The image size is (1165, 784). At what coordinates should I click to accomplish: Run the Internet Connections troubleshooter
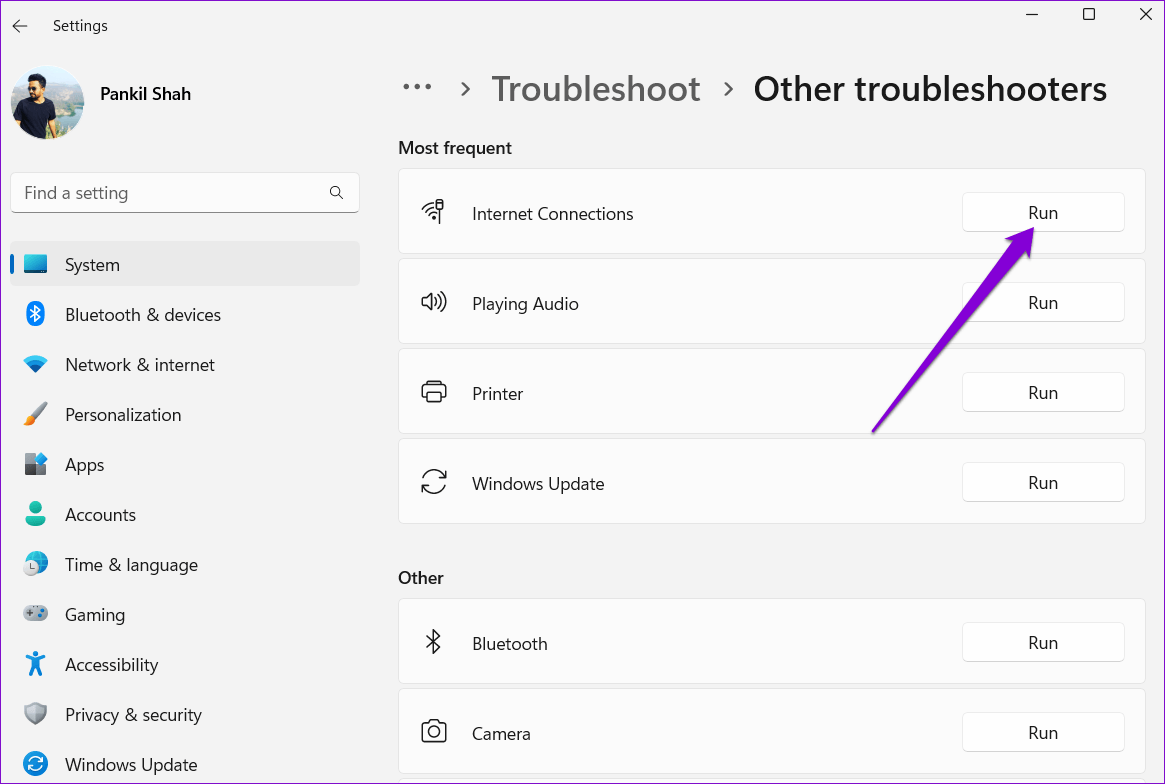1042,213
